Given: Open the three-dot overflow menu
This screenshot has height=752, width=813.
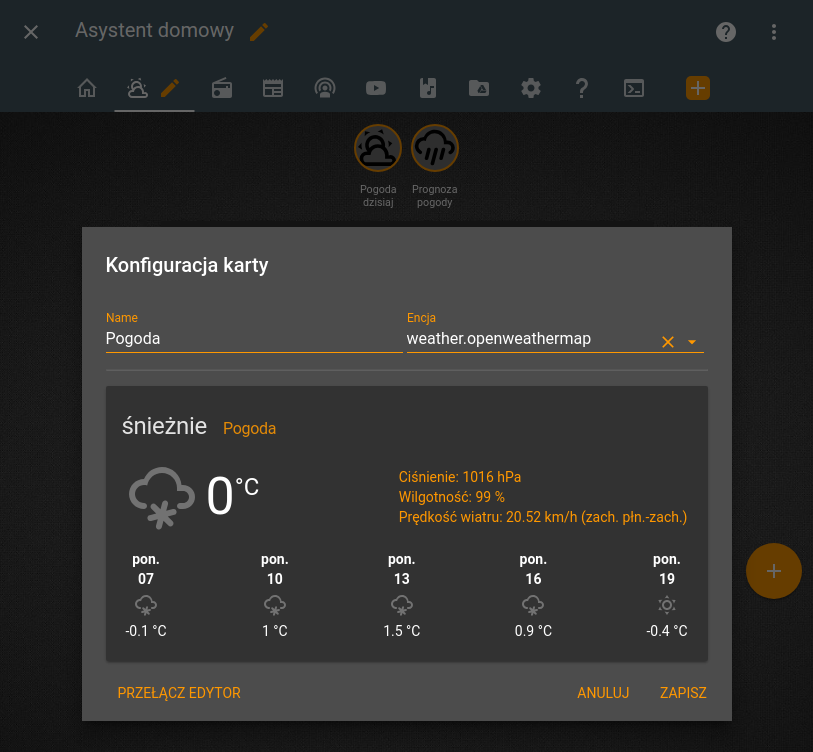Looking at the screenshot, I should (773, 32).
